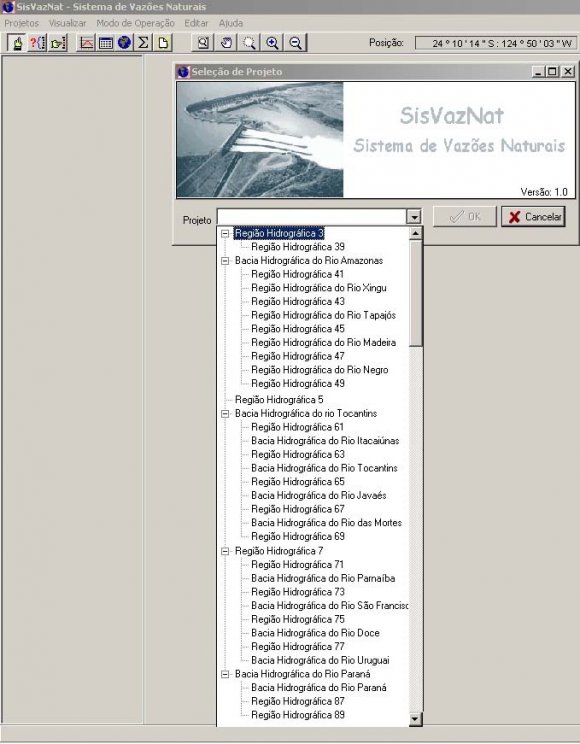Viewport: 580px width, 744px height.
Task: Activate the green pointing hand tool
Action: (x=58, y=43)
